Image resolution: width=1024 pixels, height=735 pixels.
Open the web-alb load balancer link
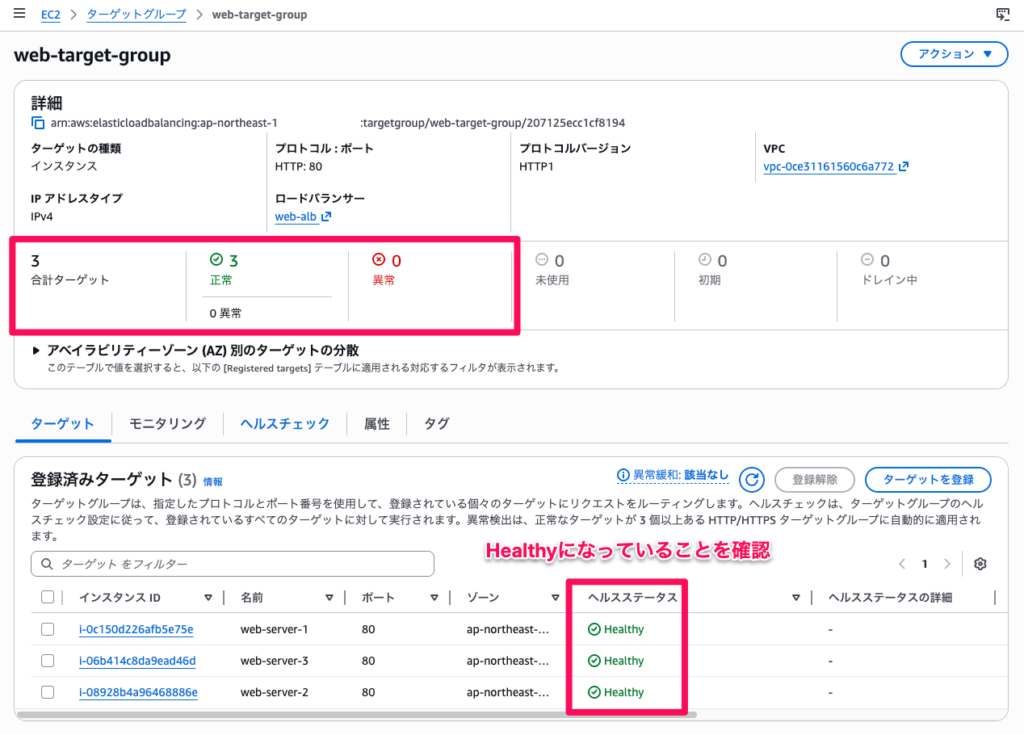296,216
